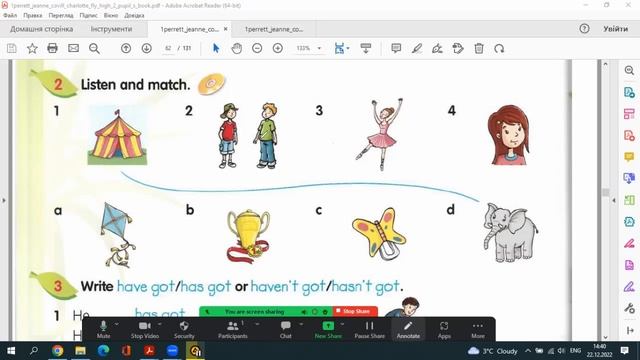Click Pause Share in Zoom toolbar
The image size is (640, 360).
(x=369, y=329)
